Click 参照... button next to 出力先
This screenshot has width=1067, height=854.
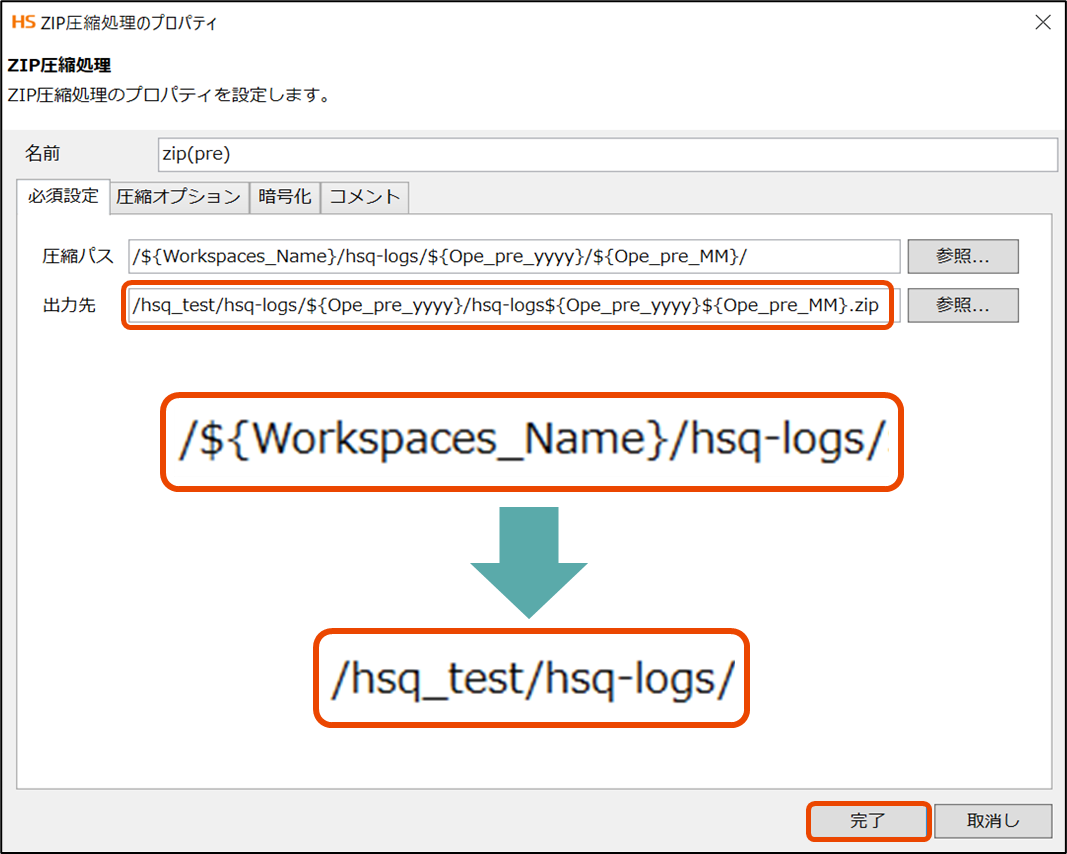963,306
